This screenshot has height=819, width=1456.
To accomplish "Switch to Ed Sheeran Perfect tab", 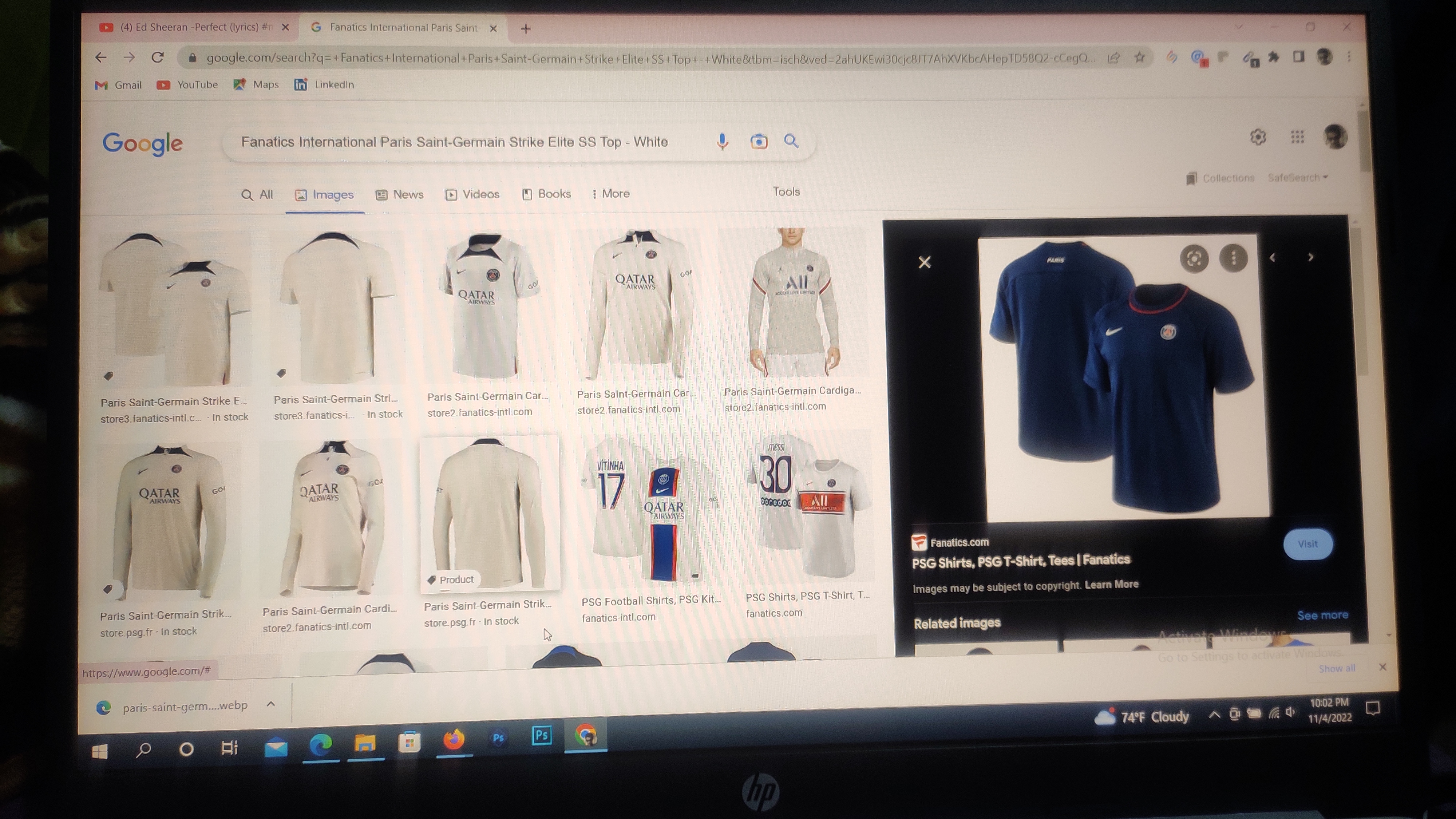I will [x=190, y=27].
